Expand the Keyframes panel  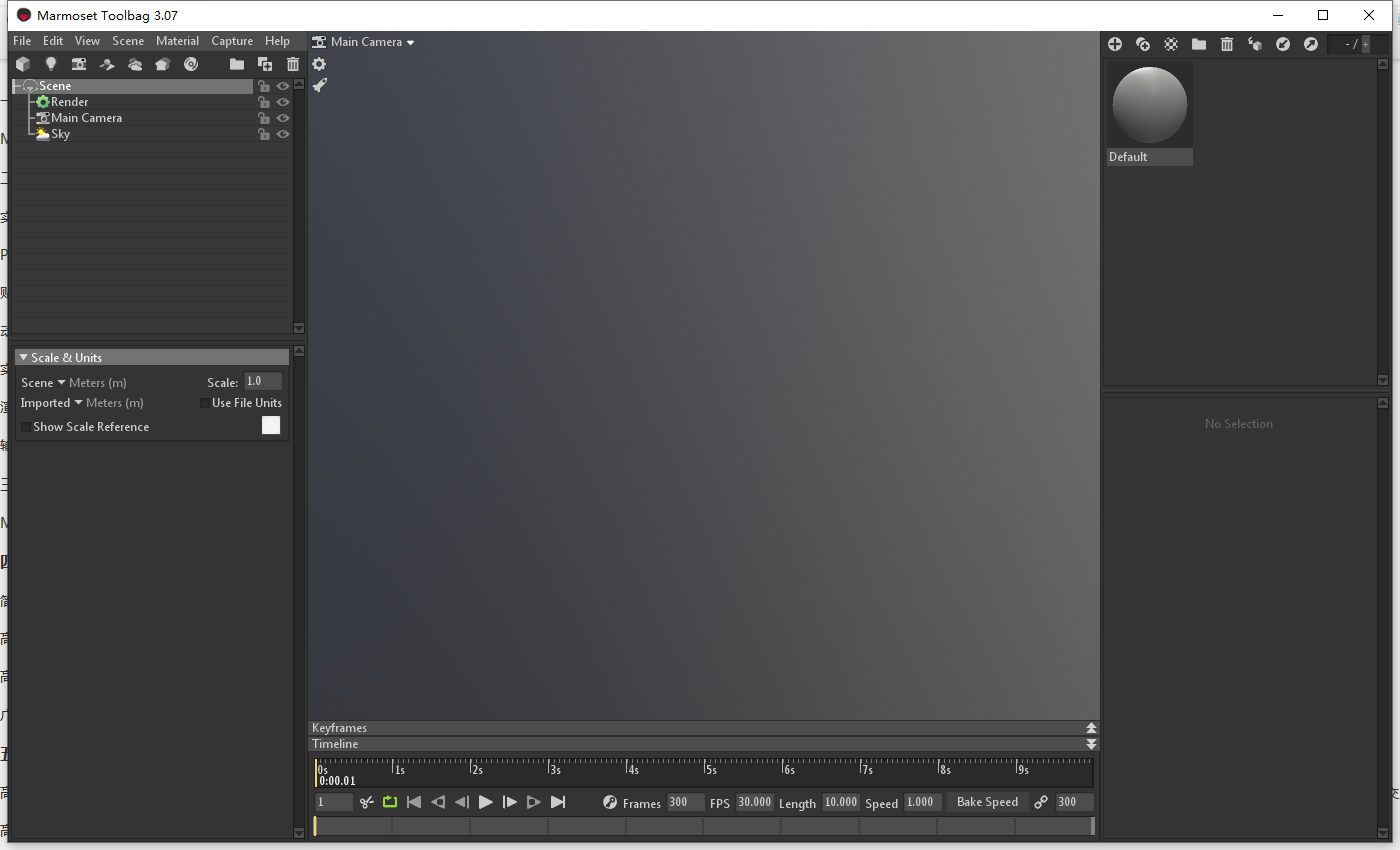pos(1091,728)
